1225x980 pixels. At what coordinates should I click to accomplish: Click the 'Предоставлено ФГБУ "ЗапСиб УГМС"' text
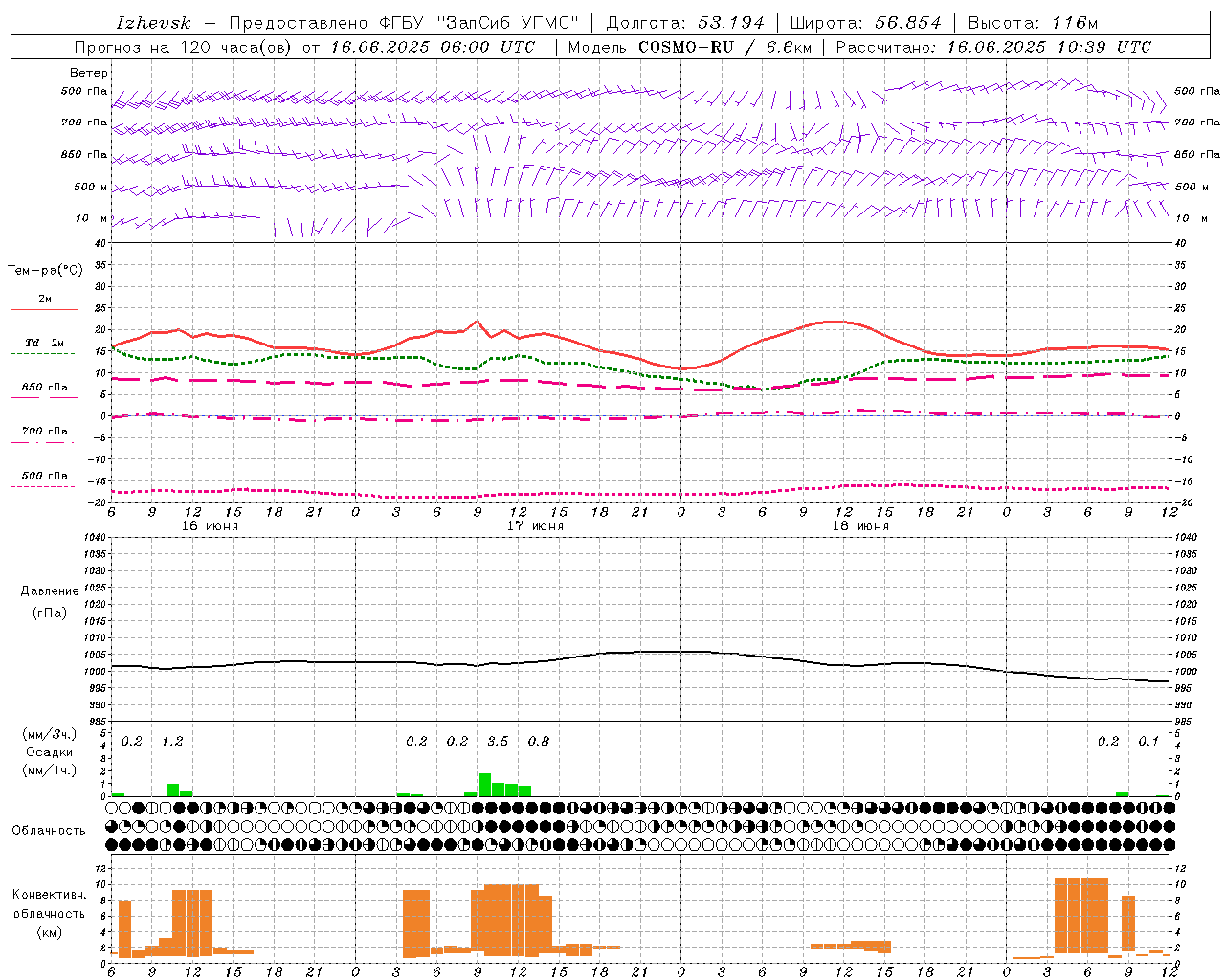click(x=404, y=23)
